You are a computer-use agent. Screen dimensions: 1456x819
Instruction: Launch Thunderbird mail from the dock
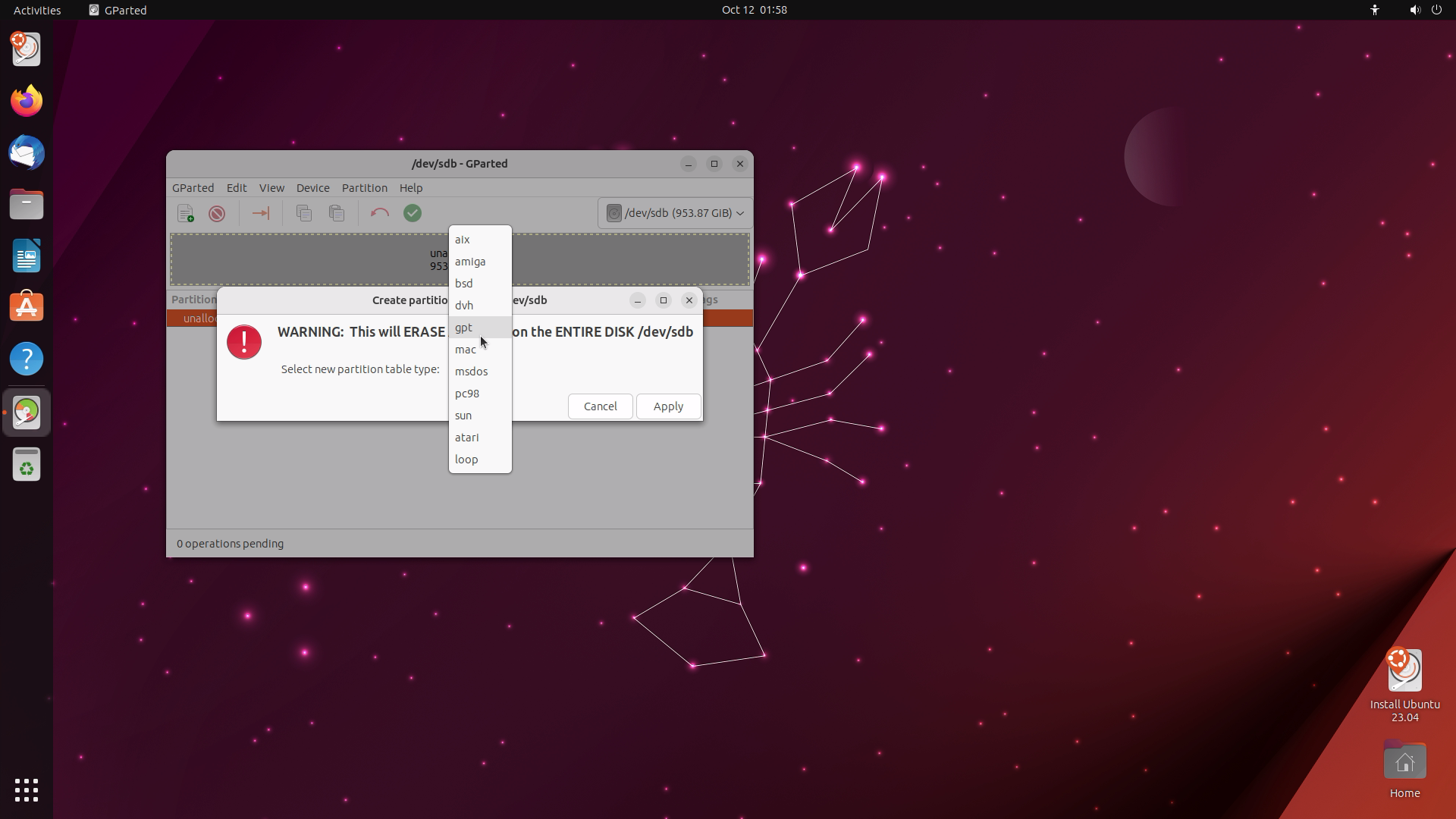pyautogui.click(x=27, y=152)
